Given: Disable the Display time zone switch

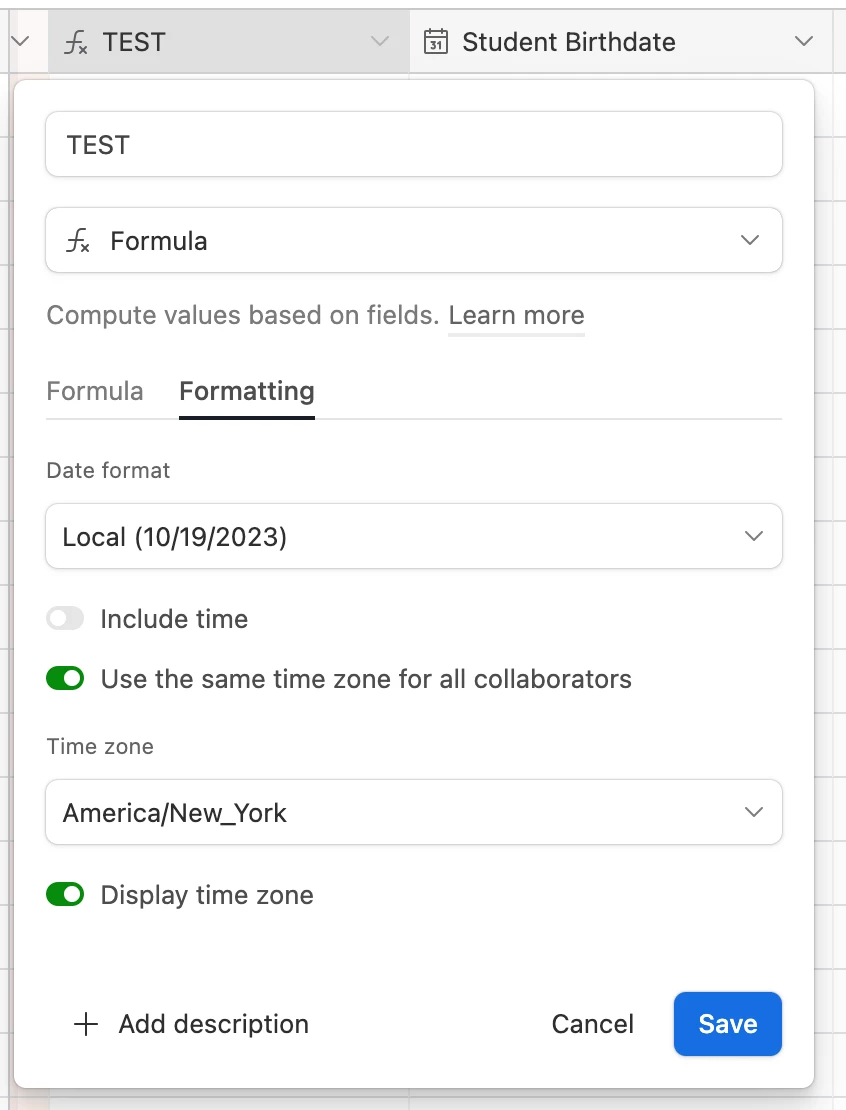Looking at the screenshot, I should click(x=65, y=895).
